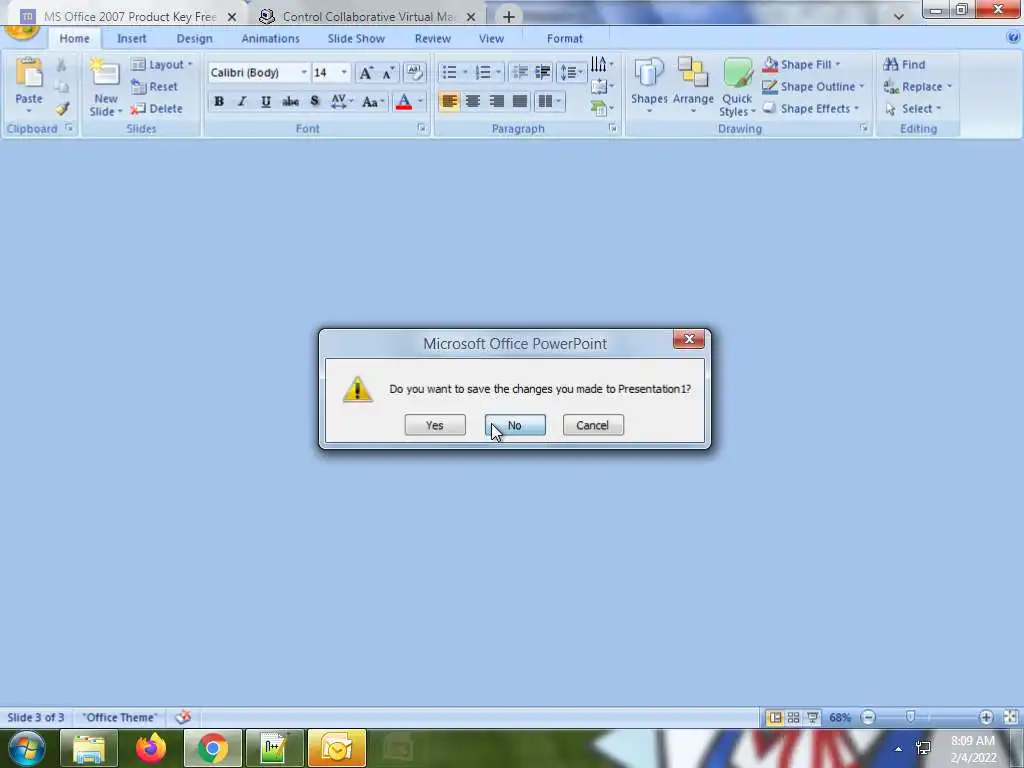Open the Layout dropdown
Viewport: 1024px width, 768px height.
click(162, 65)
